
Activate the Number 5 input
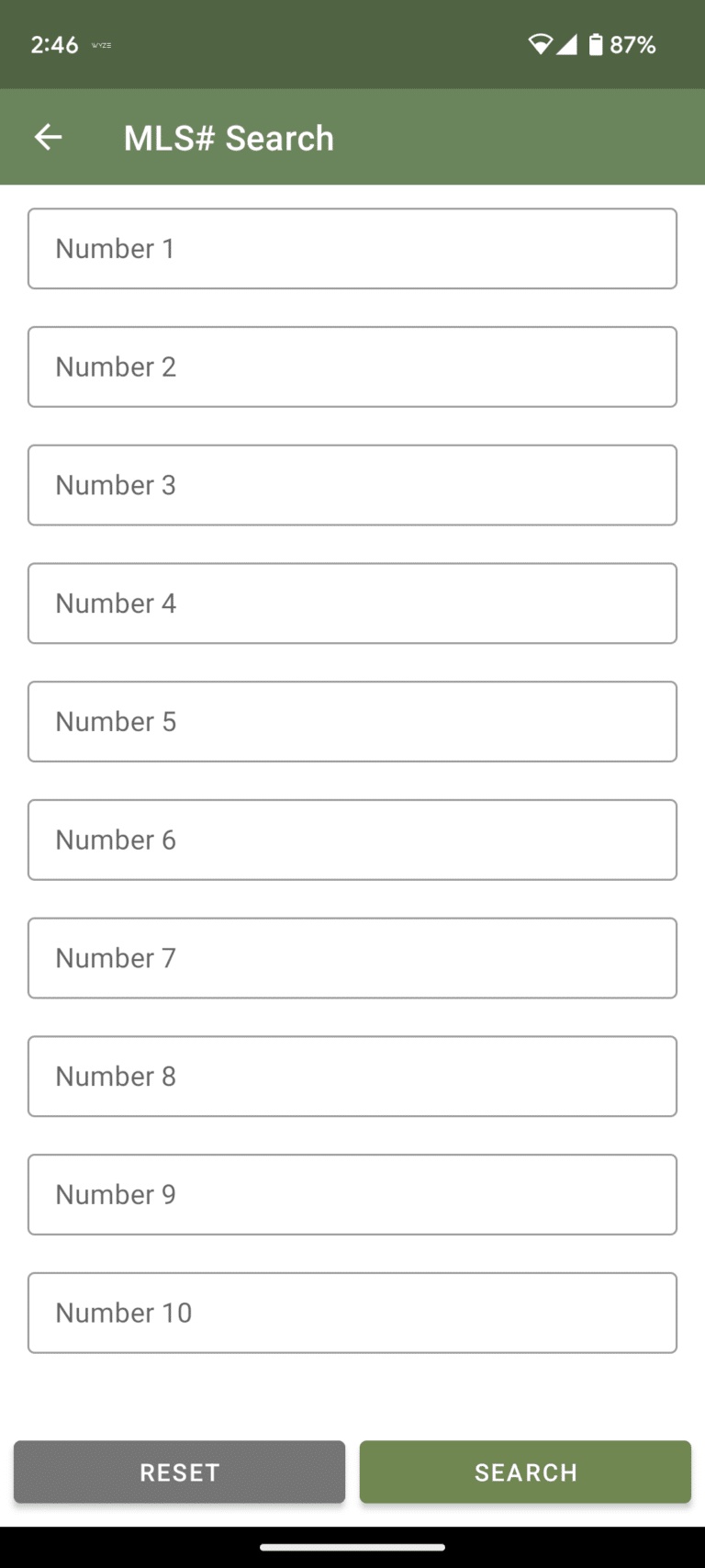pos(352,721)
